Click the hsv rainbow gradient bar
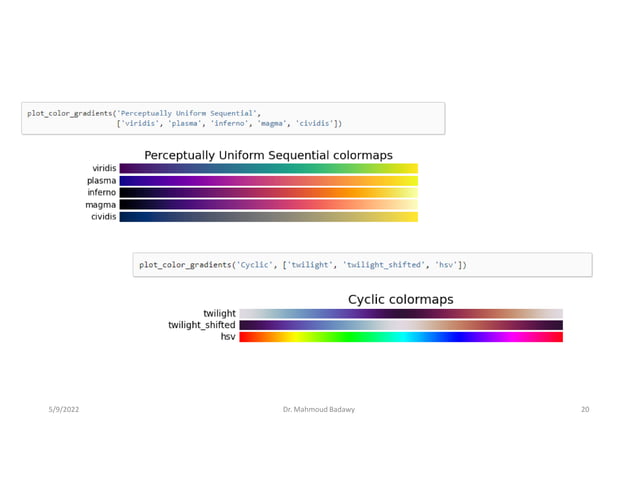Screen dimensions: 638x493 click(x=400, y=337)
